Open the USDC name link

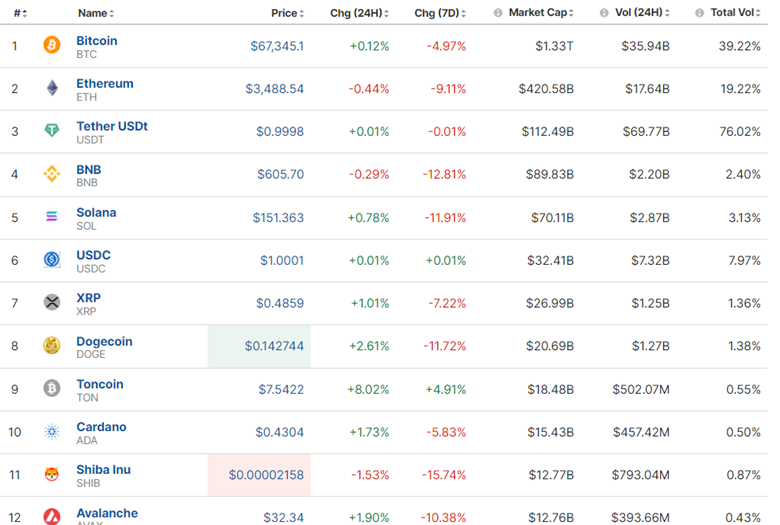tap(94, 255)
